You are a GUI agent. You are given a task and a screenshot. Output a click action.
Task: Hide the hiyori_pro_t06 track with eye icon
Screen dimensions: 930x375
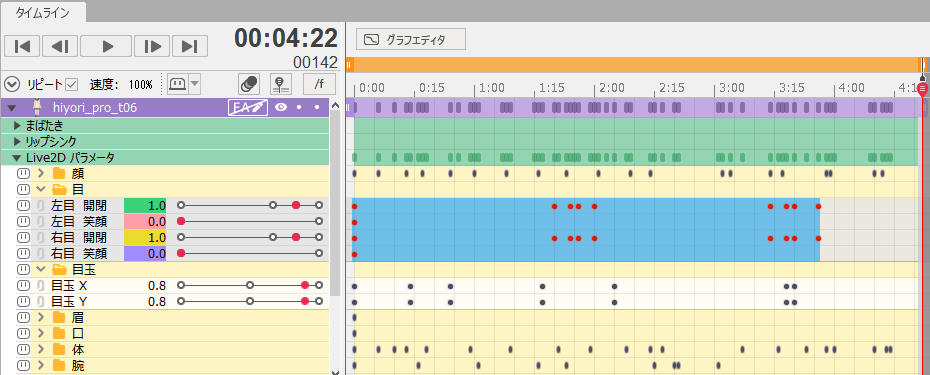tap(281, 107)
